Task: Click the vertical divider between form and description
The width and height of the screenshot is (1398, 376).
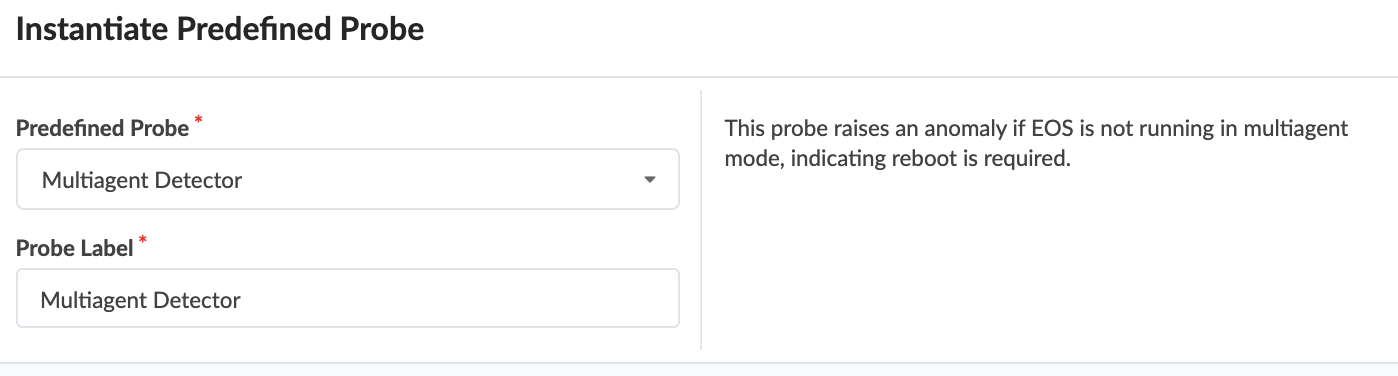Action: click(701, 220)
